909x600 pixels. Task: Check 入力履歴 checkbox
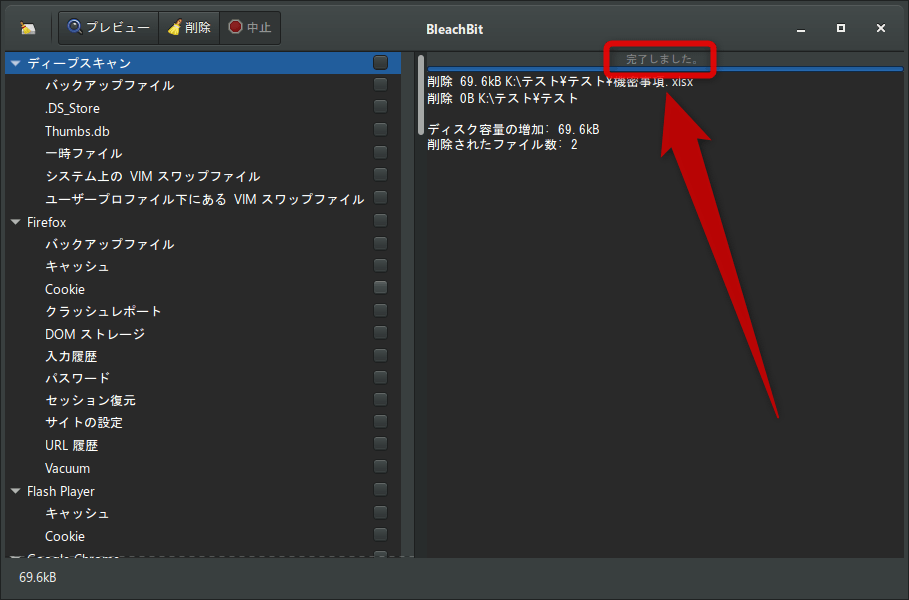(380, 355)
